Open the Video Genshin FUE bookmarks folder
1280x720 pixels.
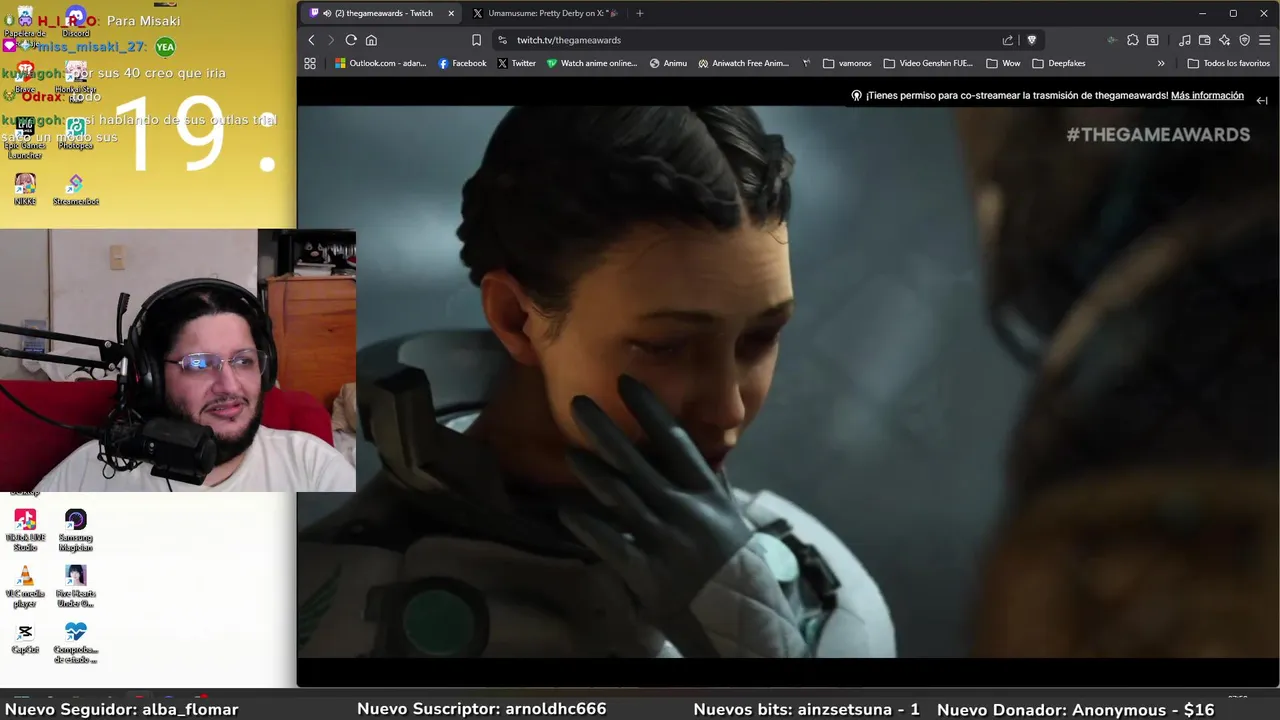[928, 63]
